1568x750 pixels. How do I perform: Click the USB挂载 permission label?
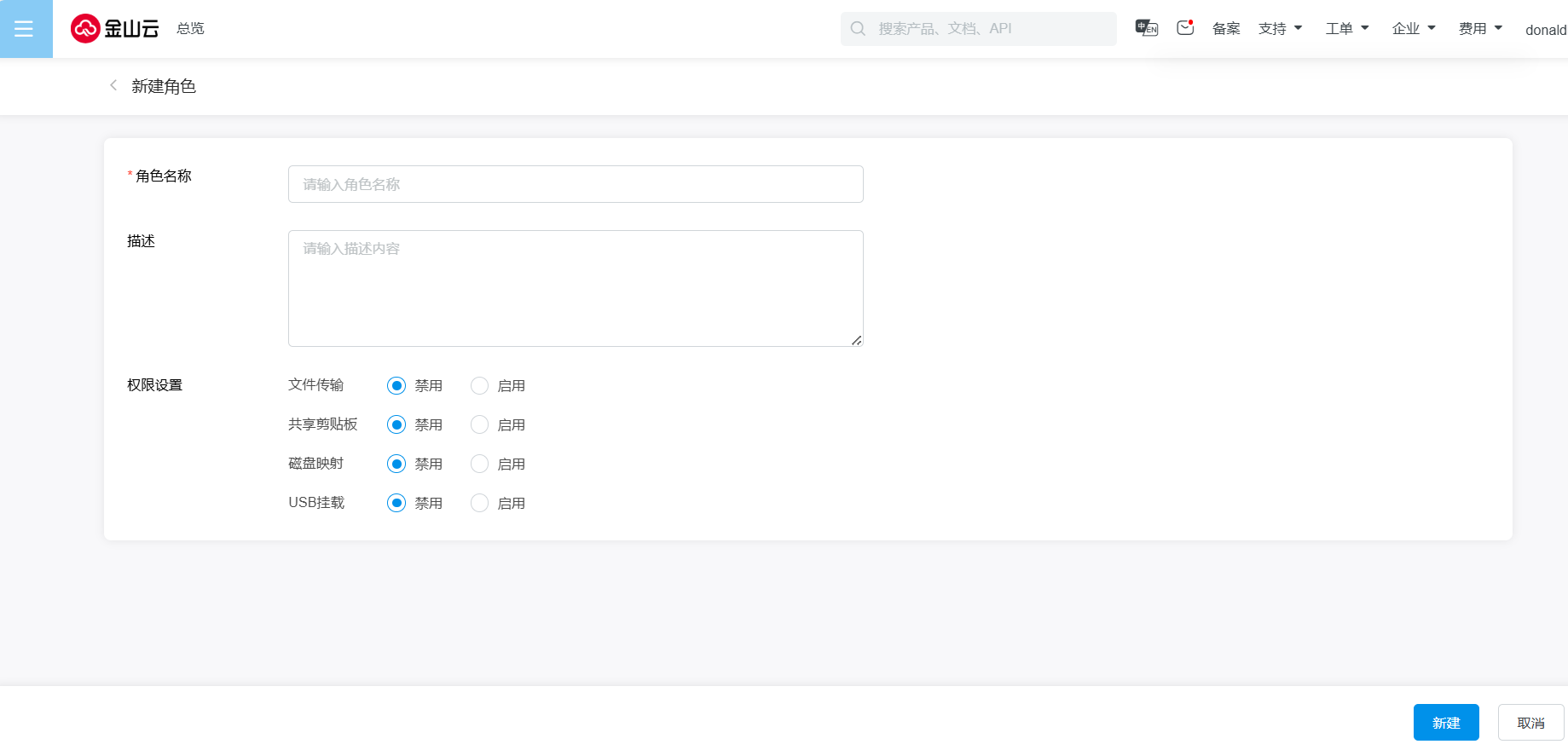coord(316,503)
